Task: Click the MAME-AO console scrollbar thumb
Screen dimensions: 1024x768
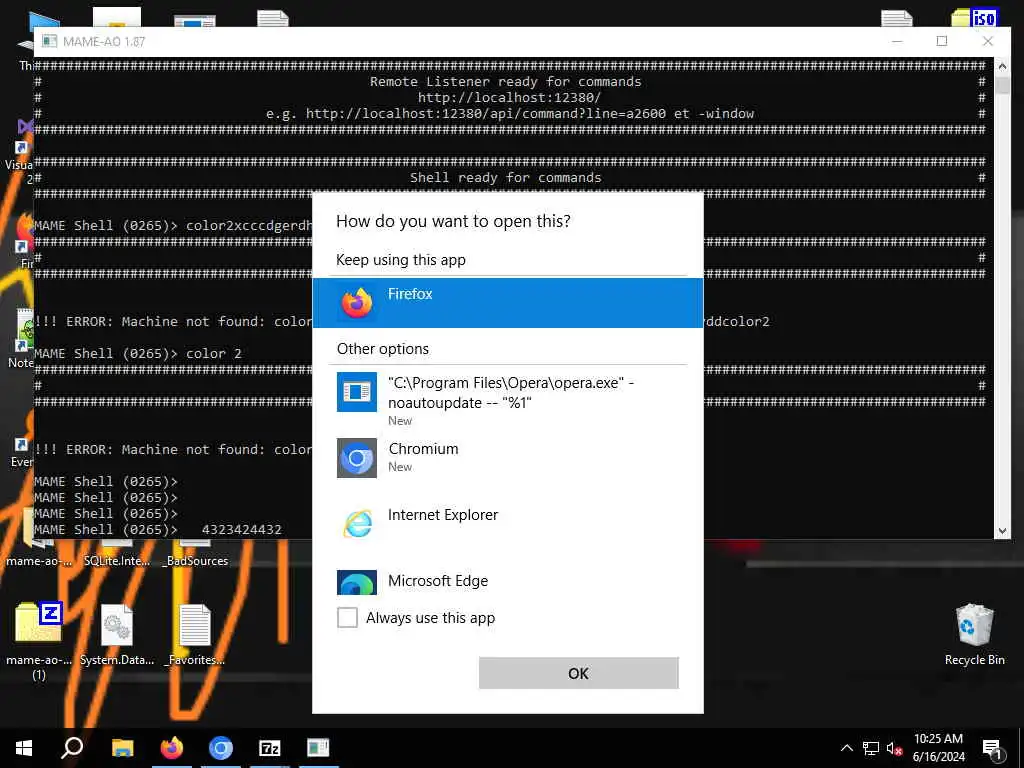Action: (1002, 86)
